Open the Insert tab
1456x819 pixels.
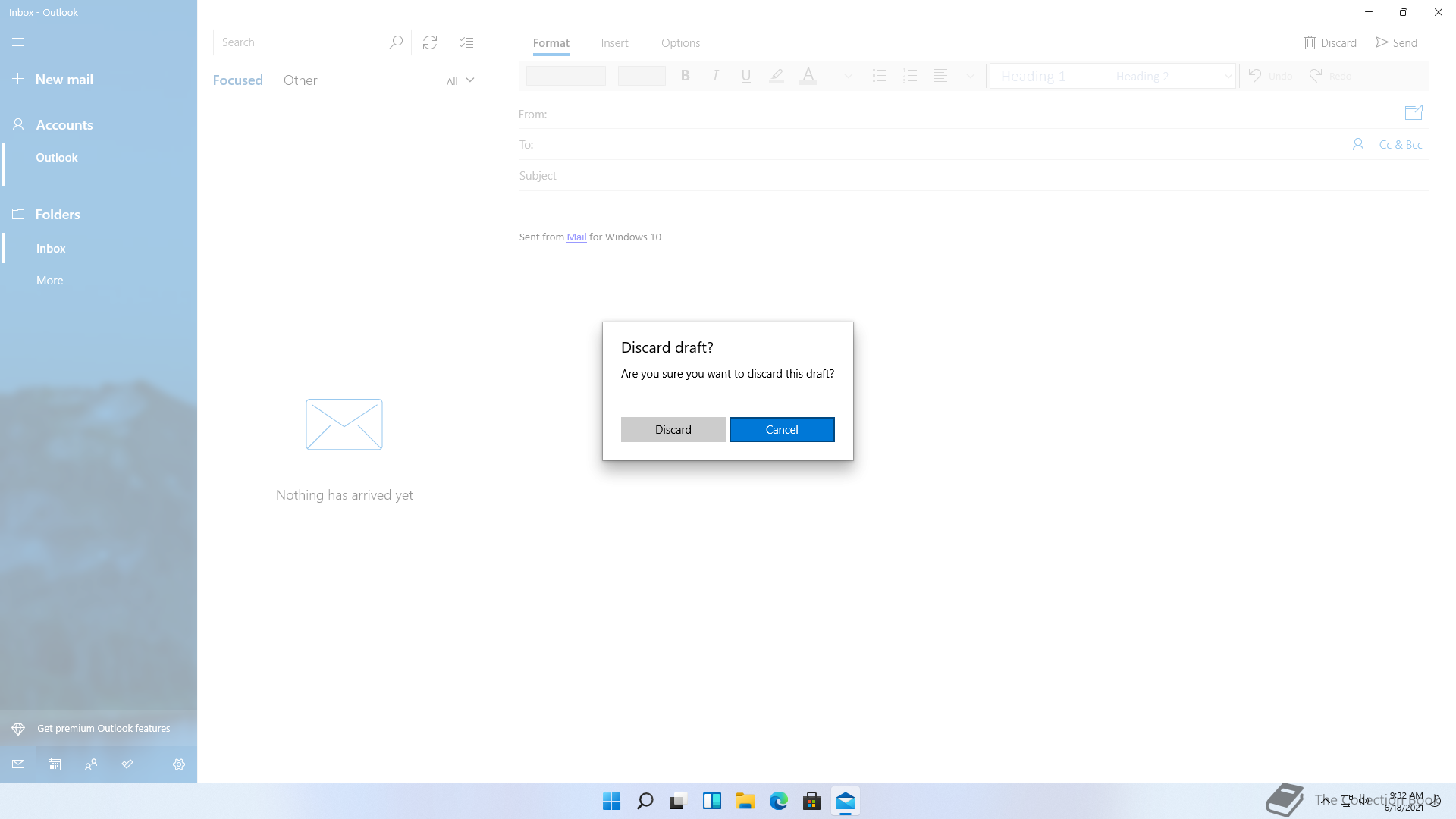(x=614, y=43)
